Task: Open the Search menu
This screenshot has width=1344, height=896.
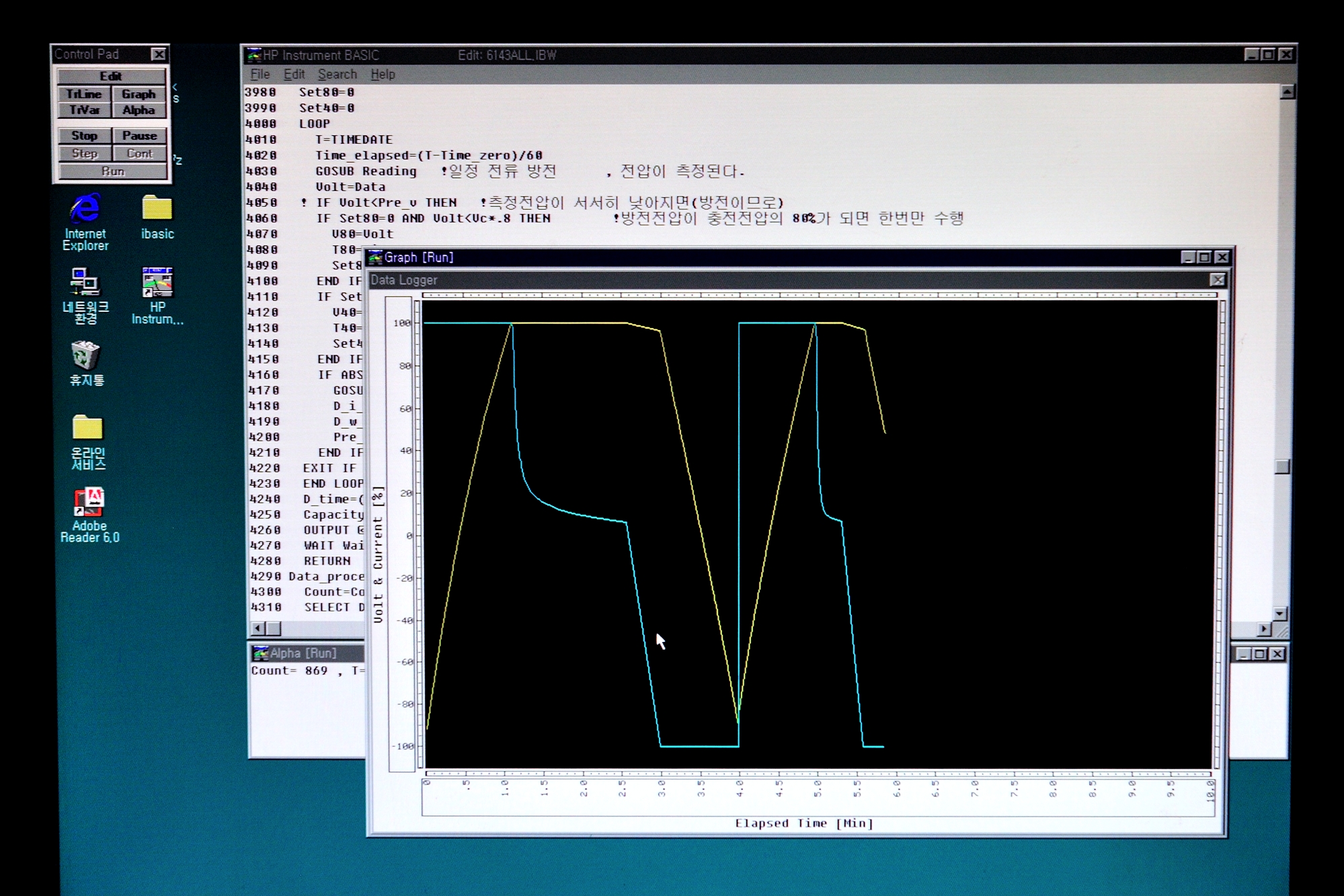Action: click(x=337, y=75)
